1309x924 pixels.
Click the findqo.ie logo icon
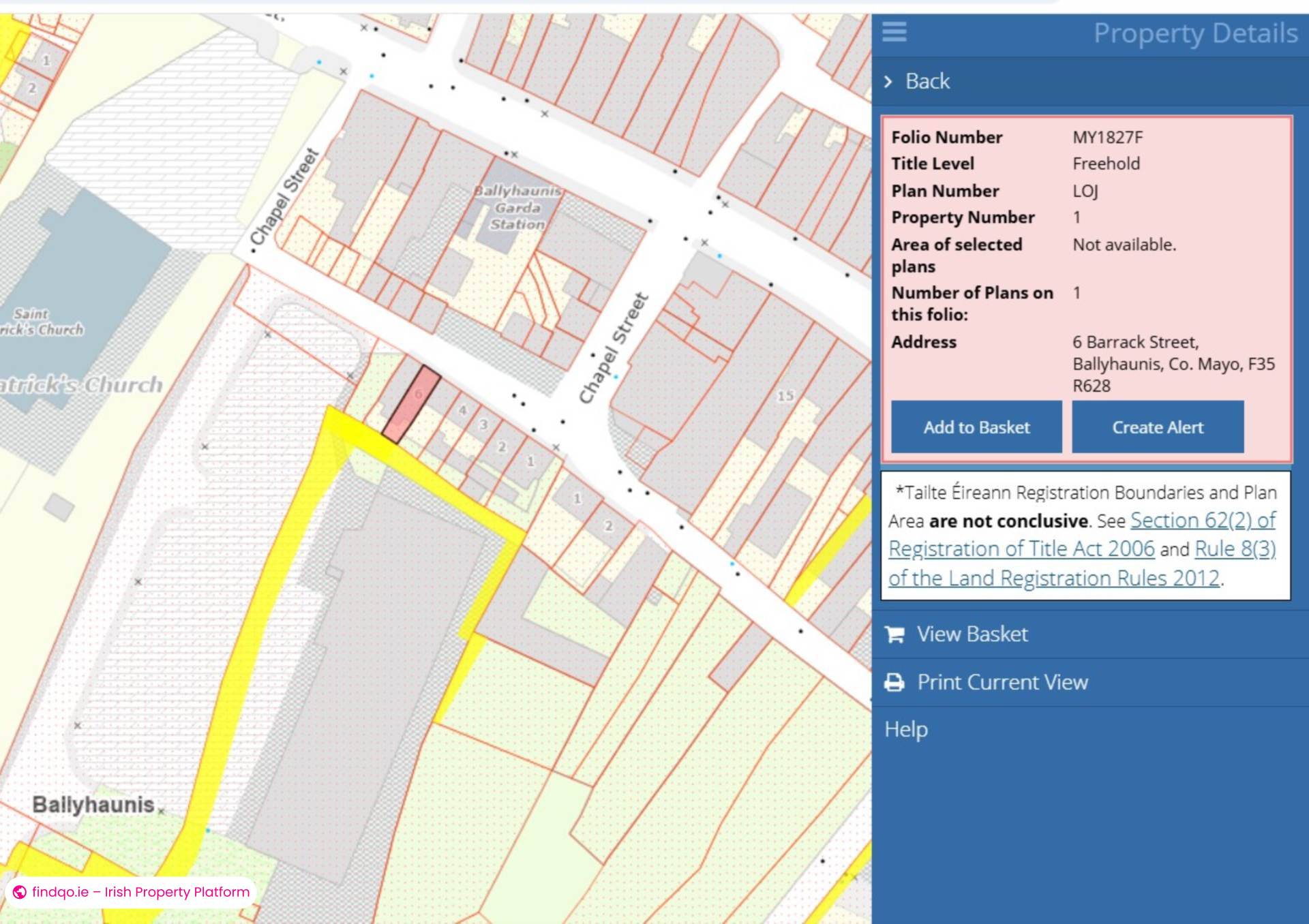click(20, 892)
